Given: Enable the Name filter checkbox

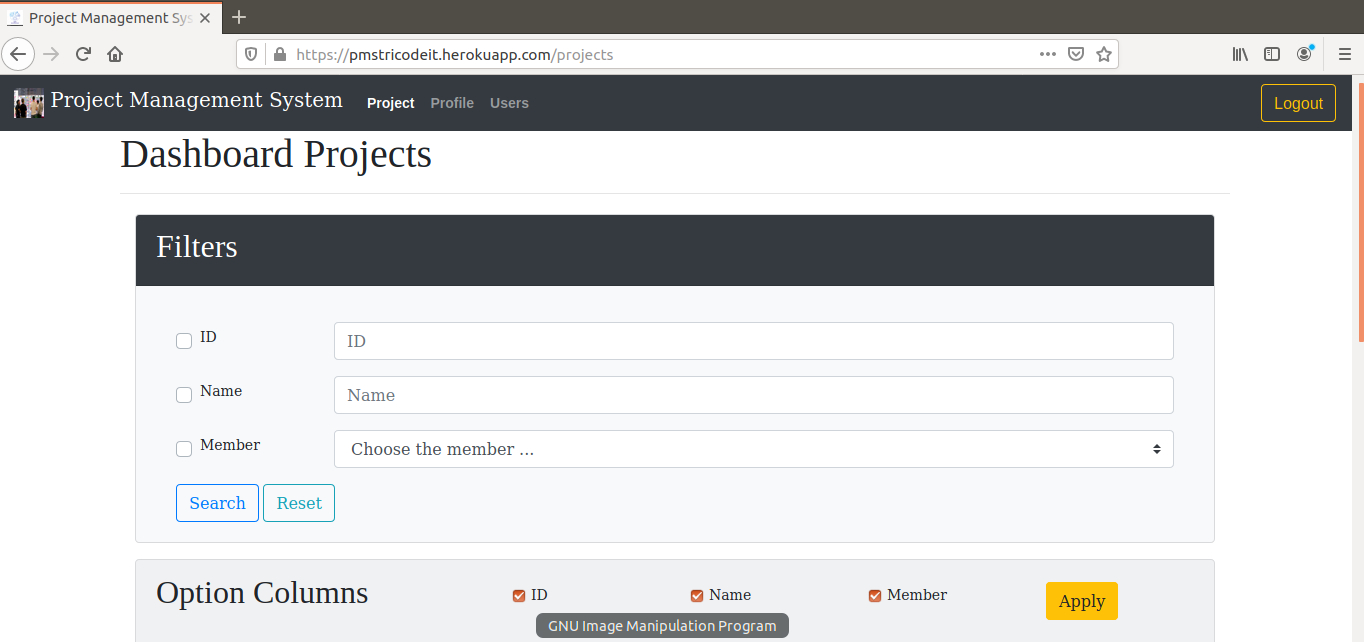Looking at the screenshot, I should coord(183,394).
